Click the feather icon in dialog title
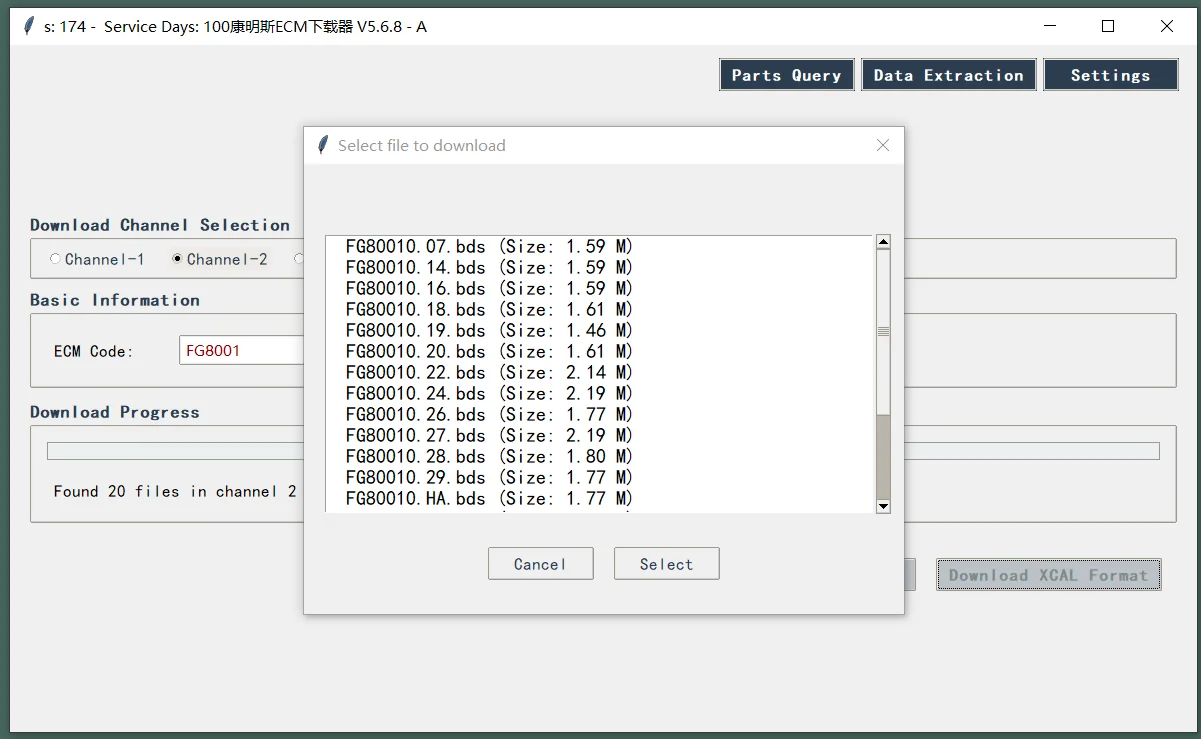Image resolution: width=1201 pixels, height=739 pixels. pyautogui.click(x=323, y=145)
